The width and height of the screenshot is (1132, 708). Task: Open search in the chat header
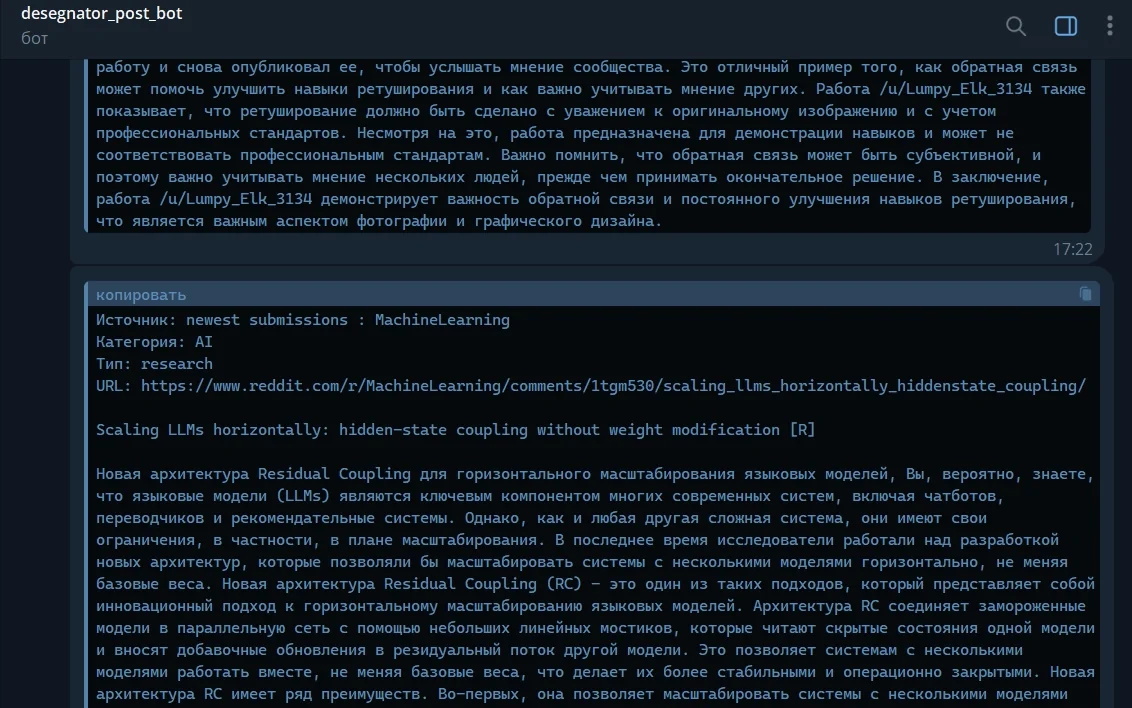[1016, 26]
